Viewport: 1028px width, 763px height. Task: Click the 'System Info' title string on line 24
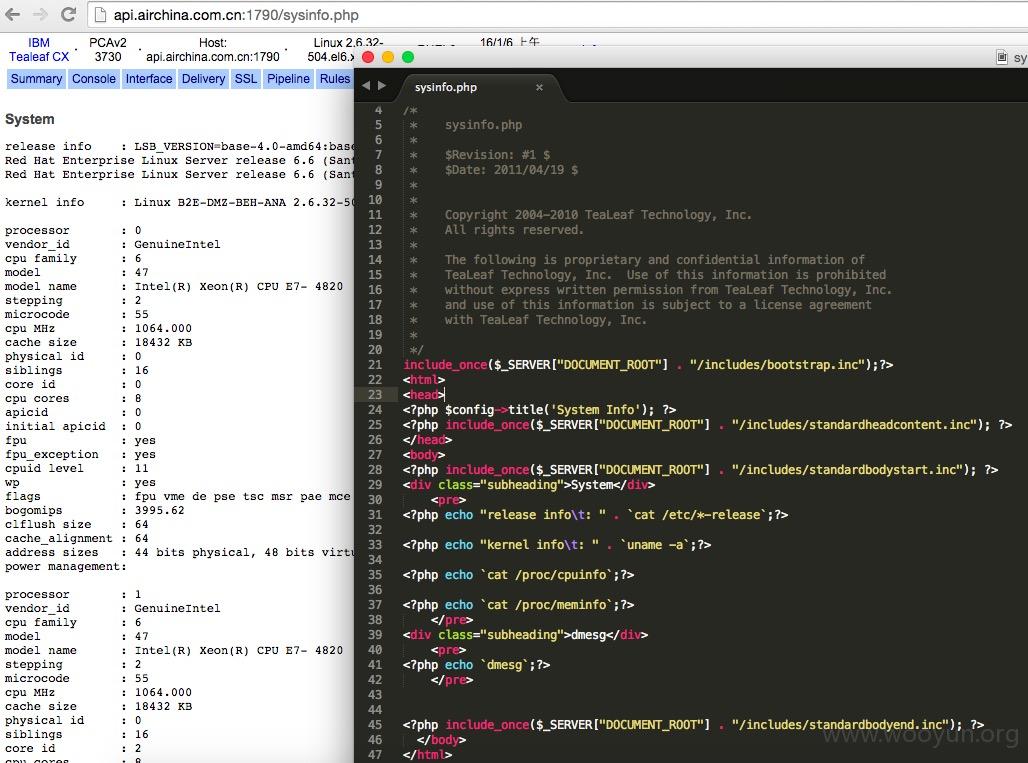pos(595,410)
